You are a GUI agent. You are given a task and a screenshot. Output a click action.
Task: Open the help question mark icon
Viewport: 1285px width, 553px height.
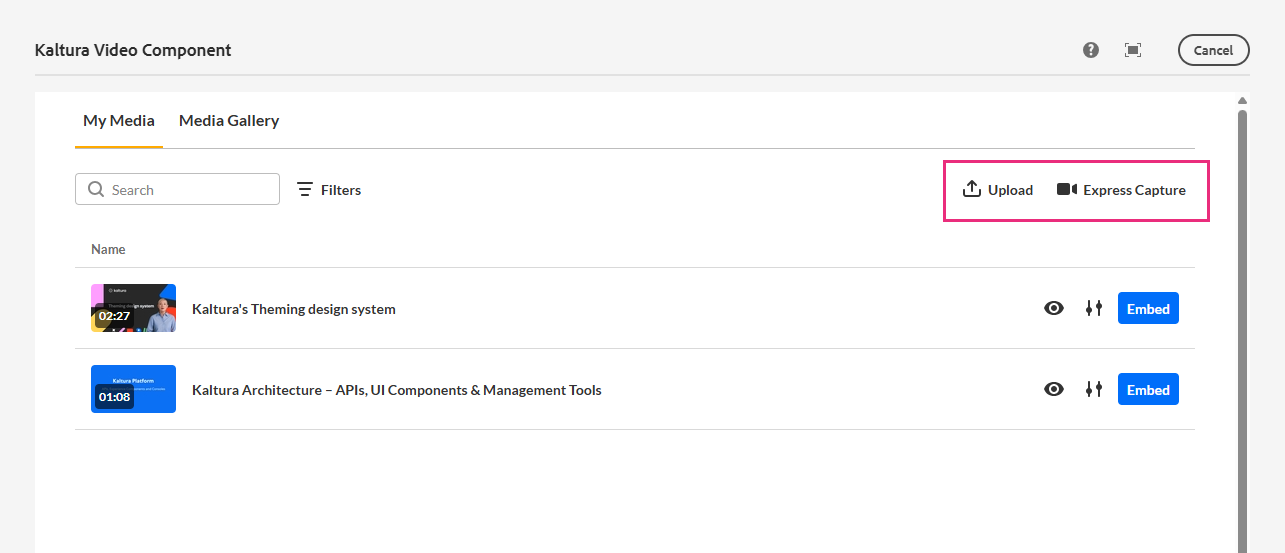tap(1091, 50)
